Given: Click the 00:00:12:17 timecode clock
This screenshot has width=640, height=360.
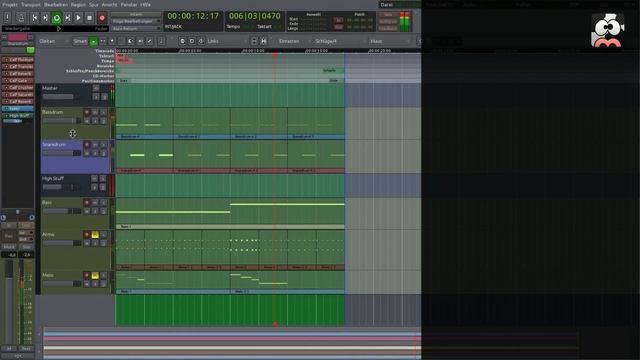Looking at the screenshot, I should point(193,16).
